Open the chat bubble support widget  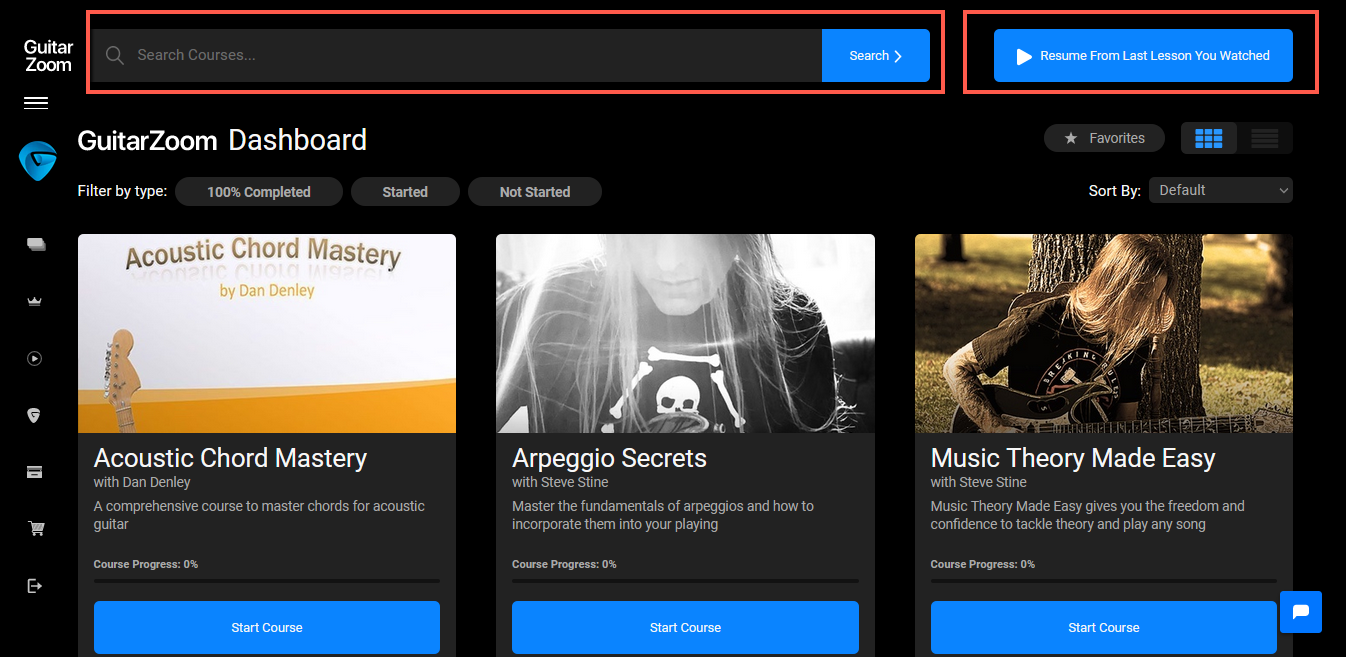pos(1301,612)
